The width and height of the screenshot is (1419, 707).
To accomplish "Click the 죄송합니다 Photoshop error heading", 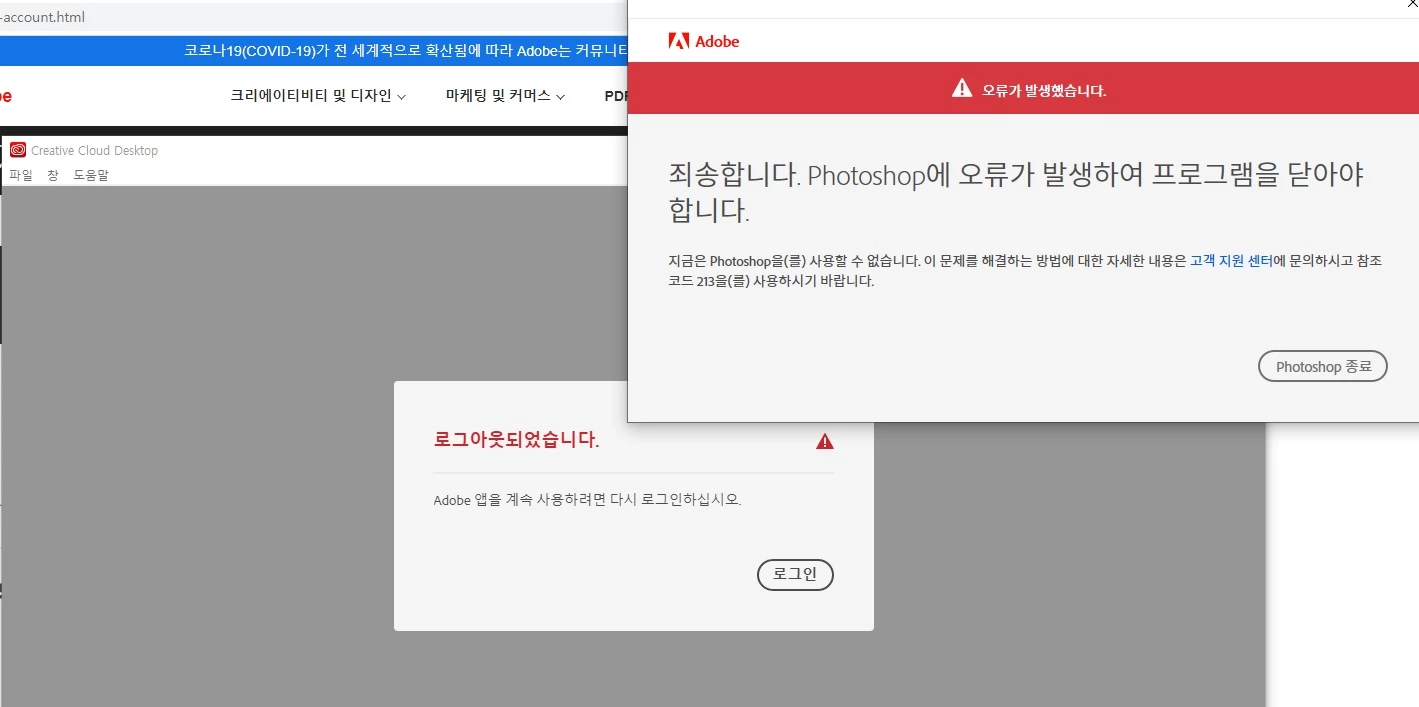I will 1017,192.
